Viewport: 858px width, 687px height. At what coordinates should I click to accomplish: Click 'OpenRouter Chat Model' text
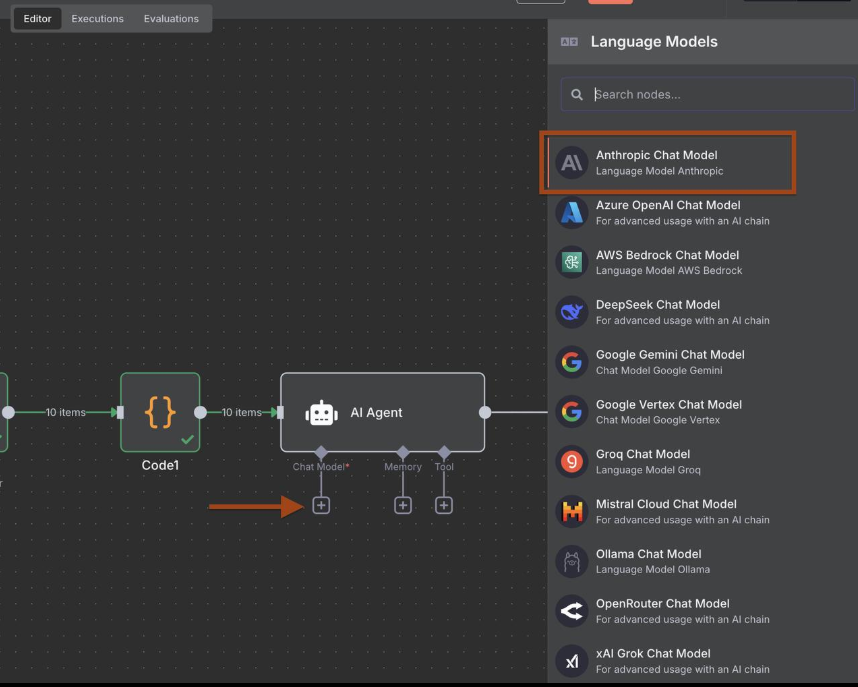tap(662, 603)
